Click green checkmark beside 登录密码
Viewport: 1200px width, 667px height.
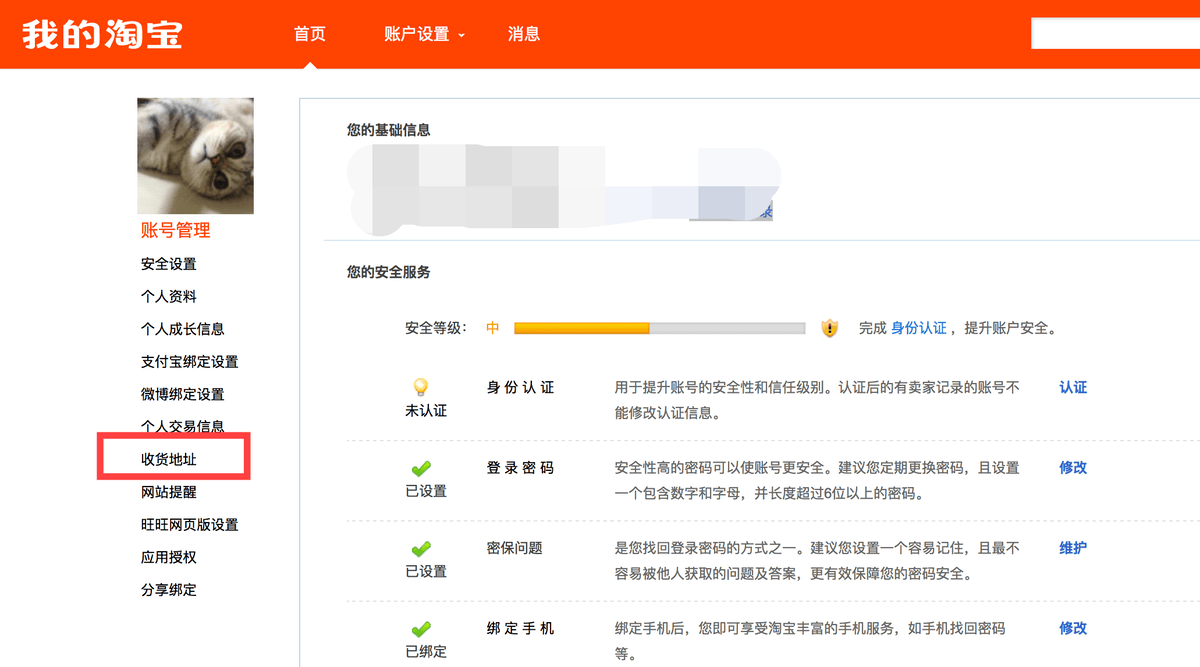421,468
